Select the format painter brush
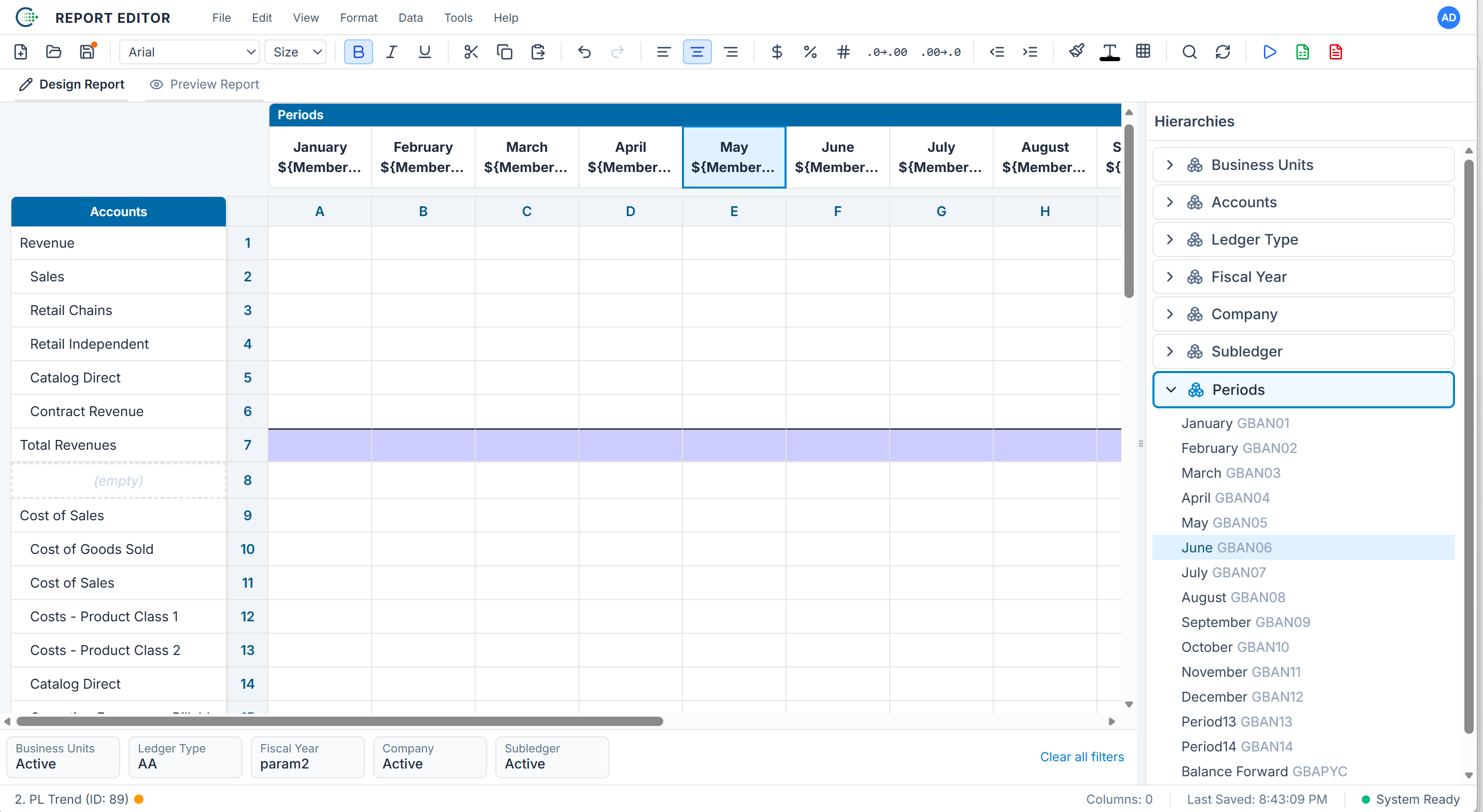1483x812 pixels. (x=1077, y=52)
